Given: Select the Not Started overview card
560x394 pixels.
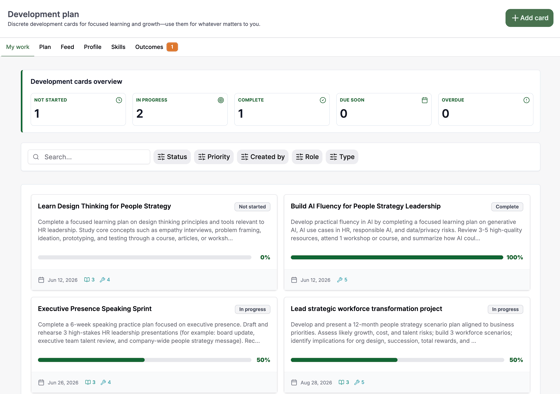Looking at the screenshot, I should click(78, 109).
